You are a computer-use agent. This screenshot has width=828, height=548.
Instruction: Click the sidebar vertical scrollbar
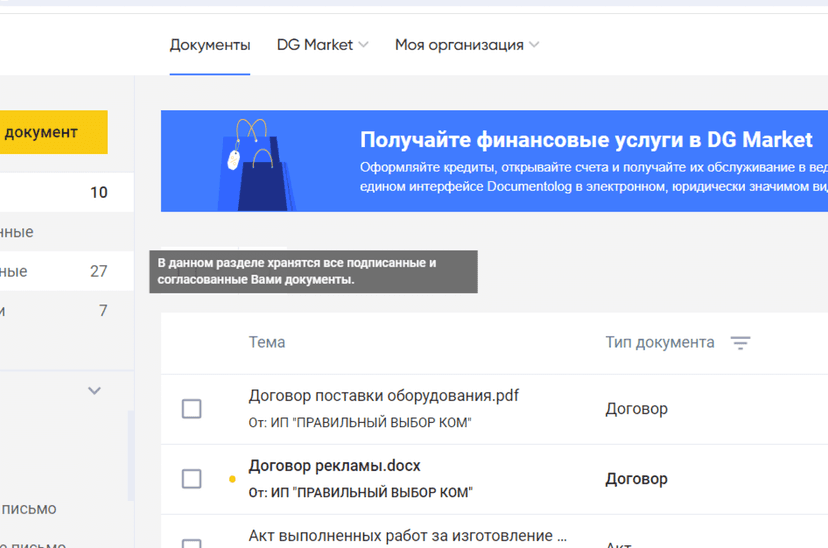coord(130,455)
